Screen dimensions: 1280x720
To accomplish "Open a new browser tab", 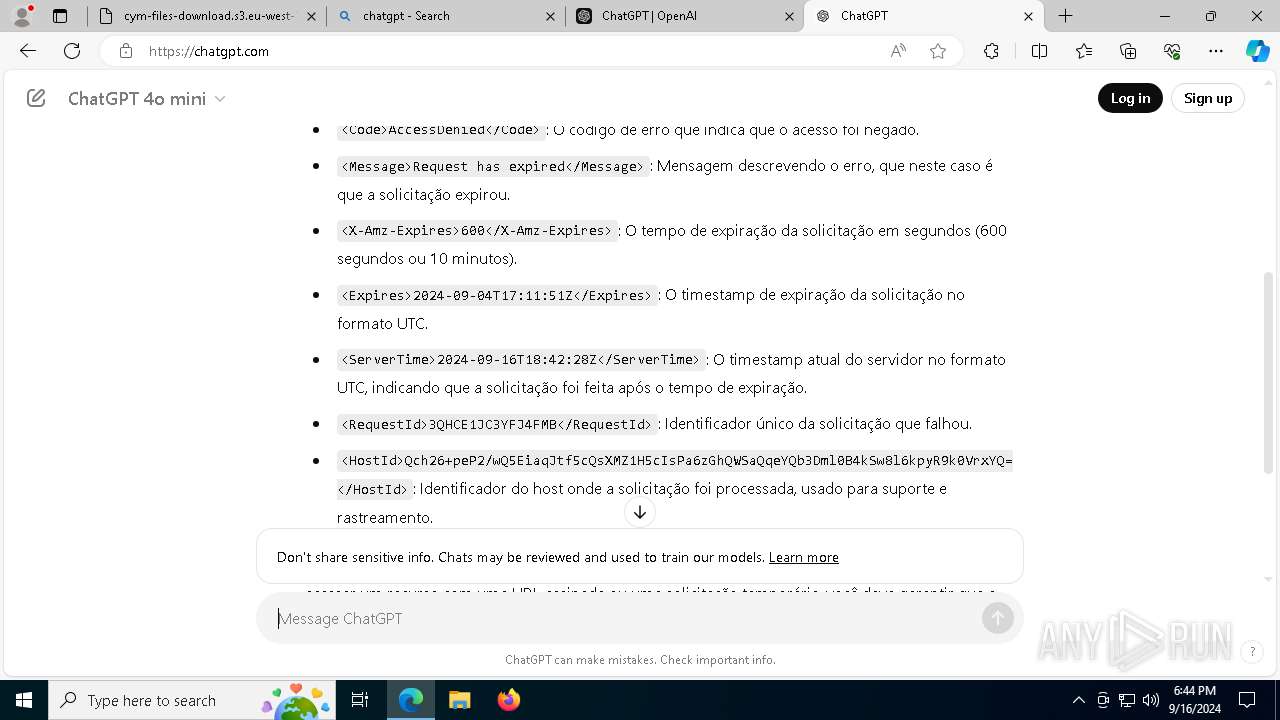I will [1066, 16].
